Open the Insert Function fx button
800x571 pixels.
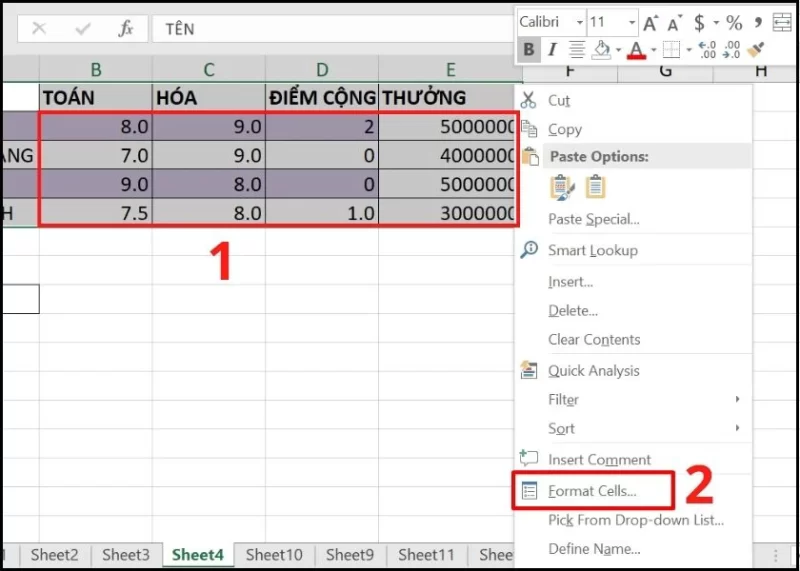[x=126, y=29]
